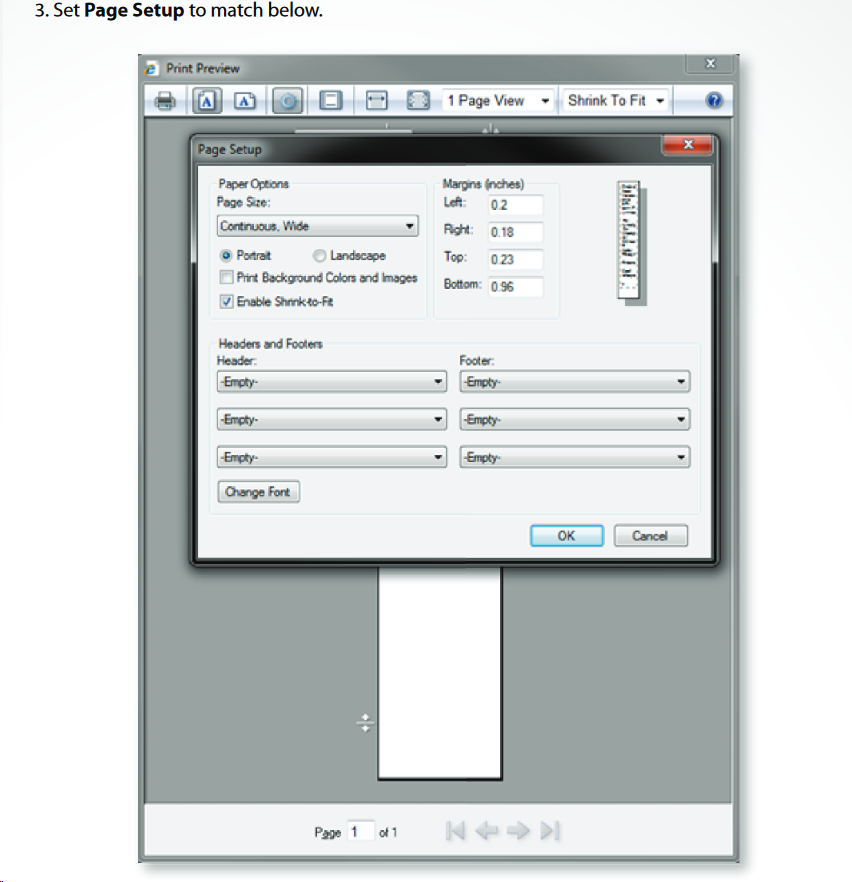Open the first Footer dropdown
This screenshot has width=852, height=882.
tap(575, 382)
